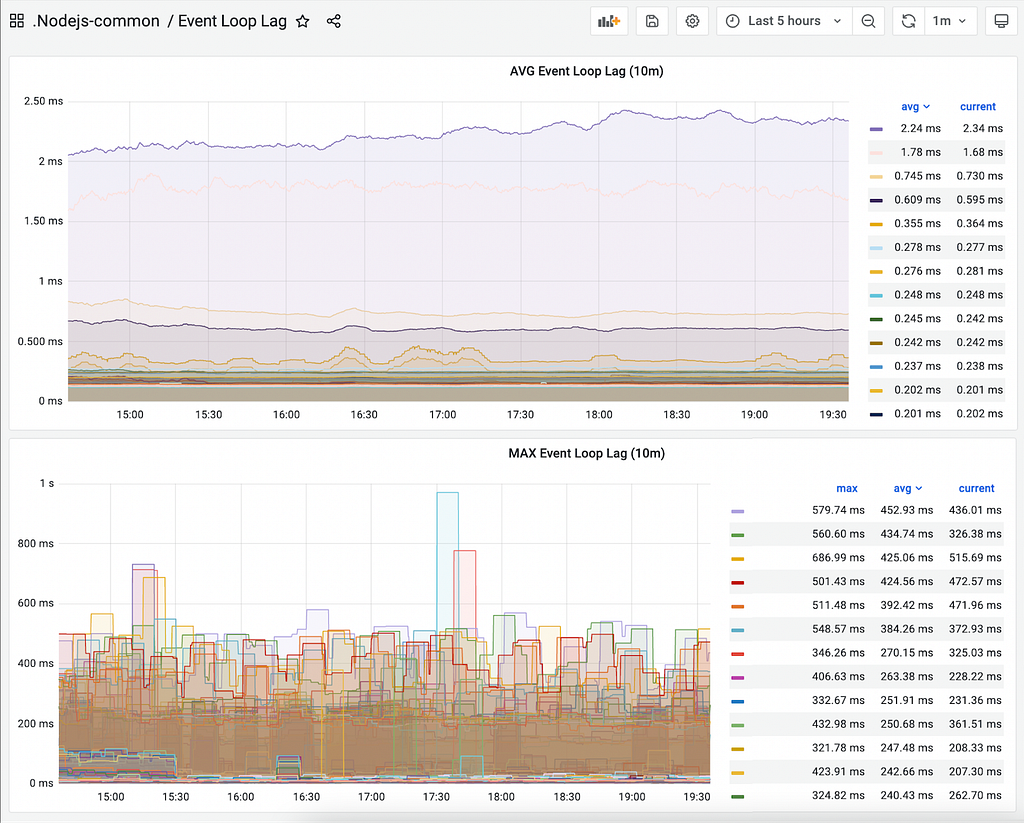Screen dimensions: 1024x823
Task: Zoom out the time range
Action: coord(868,21)
